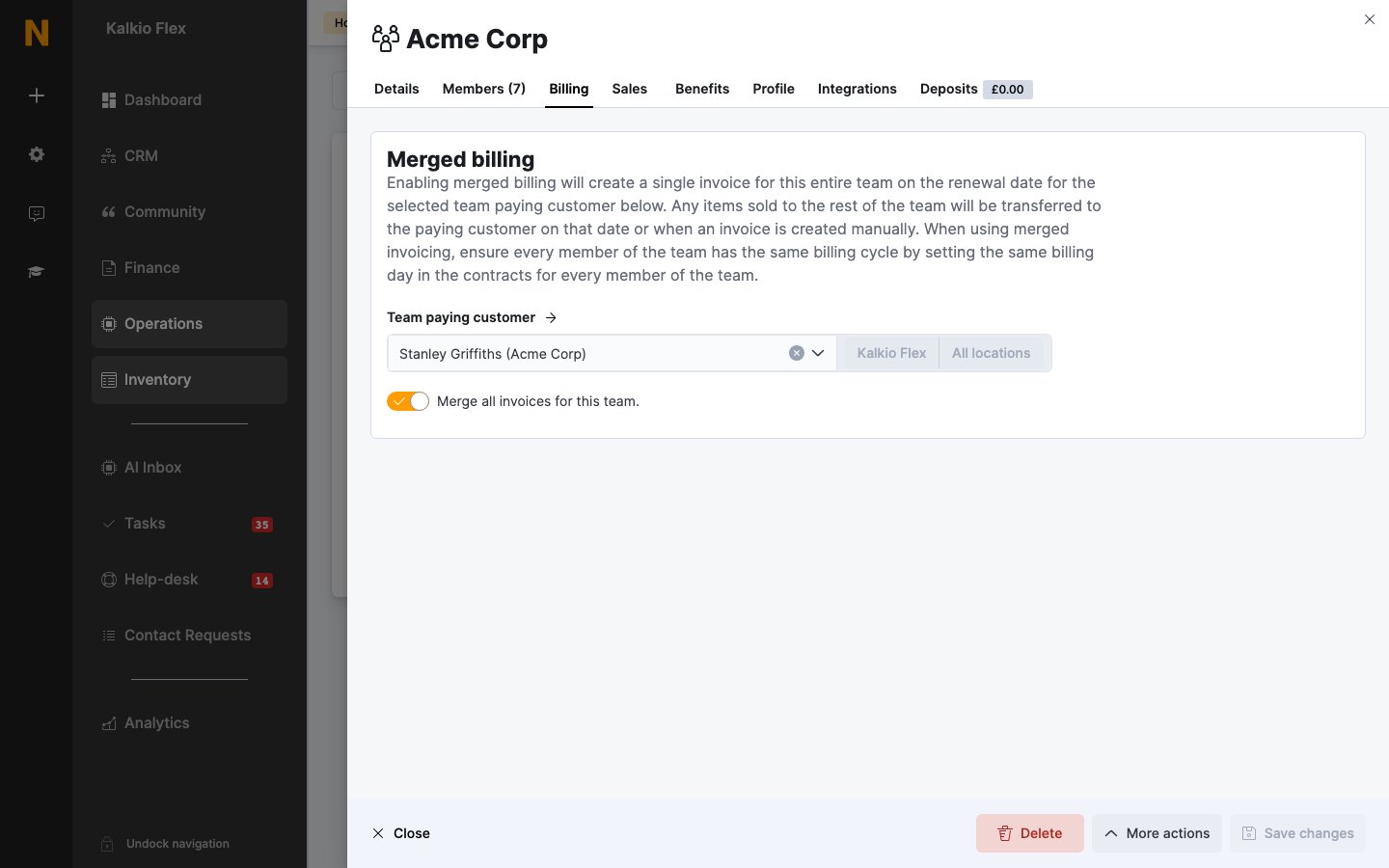
Task: Open settings gear in the left rail
Action: (x=37, y=154)
